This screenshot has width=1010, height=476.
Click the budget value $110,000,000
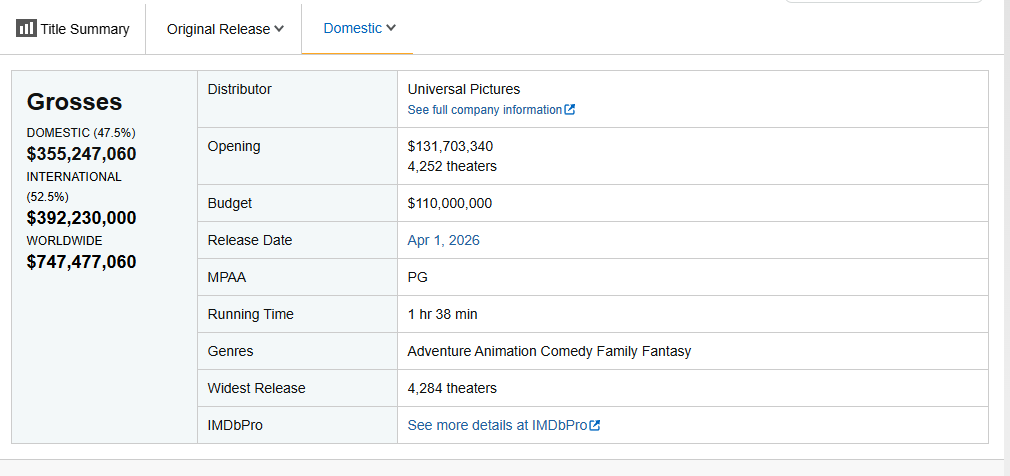click(449, 203)
